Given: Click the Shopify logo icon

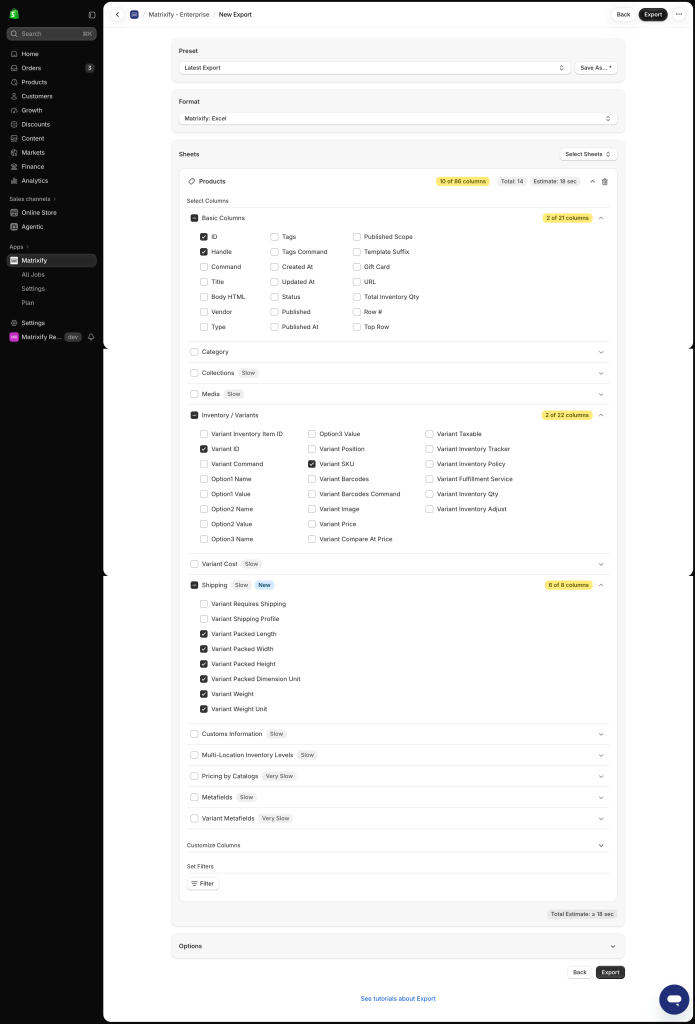Looking at the screenshot, I should [x=14, y=14].
